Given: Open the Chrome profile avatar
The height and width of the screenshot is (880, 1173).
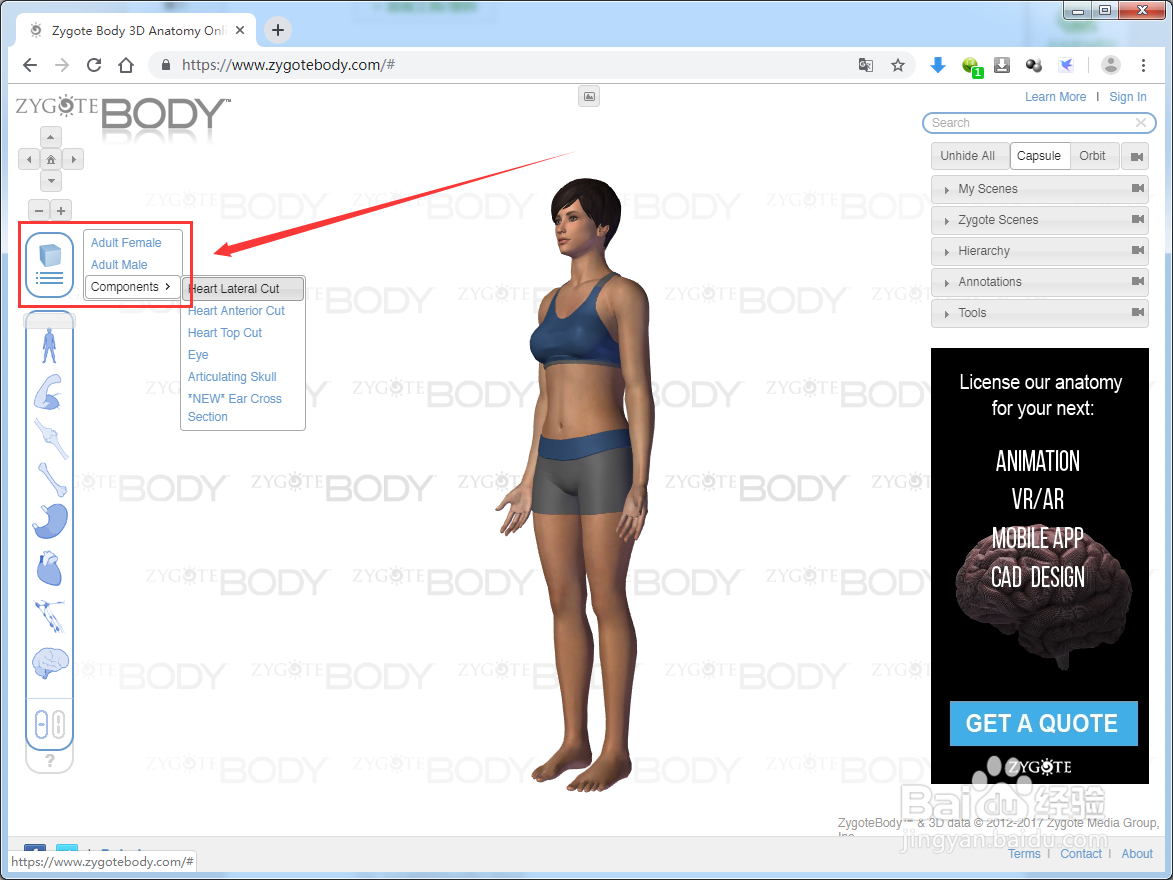Looking at the screenshot, I should click(x=1111, y=65).
